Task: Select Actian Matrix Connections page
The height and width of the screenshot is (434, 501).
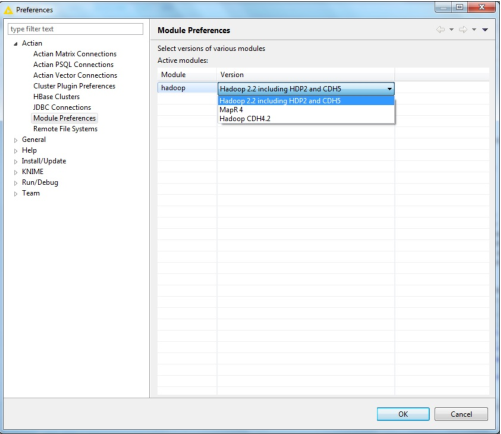Action: (75, 54)
